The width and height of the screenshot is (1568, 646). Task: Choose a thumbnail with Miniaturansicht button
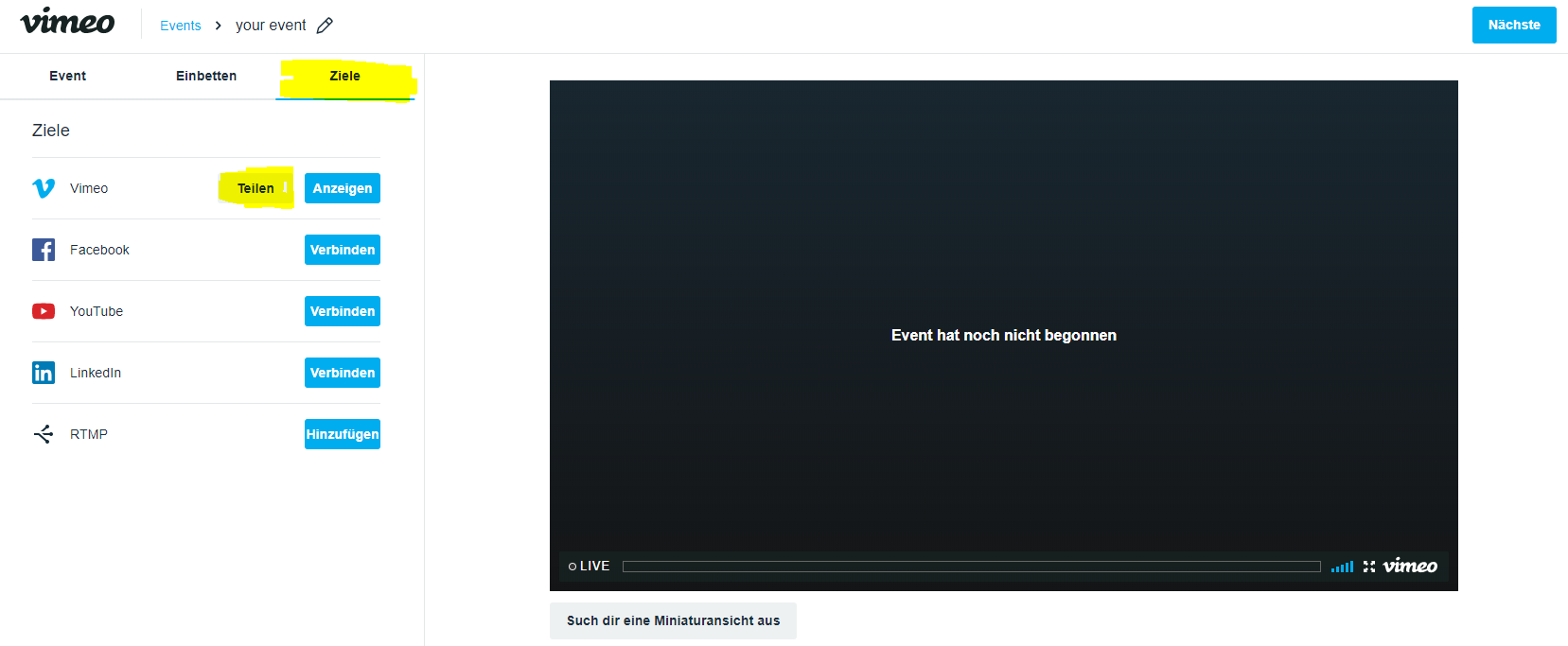pos(673,620)
